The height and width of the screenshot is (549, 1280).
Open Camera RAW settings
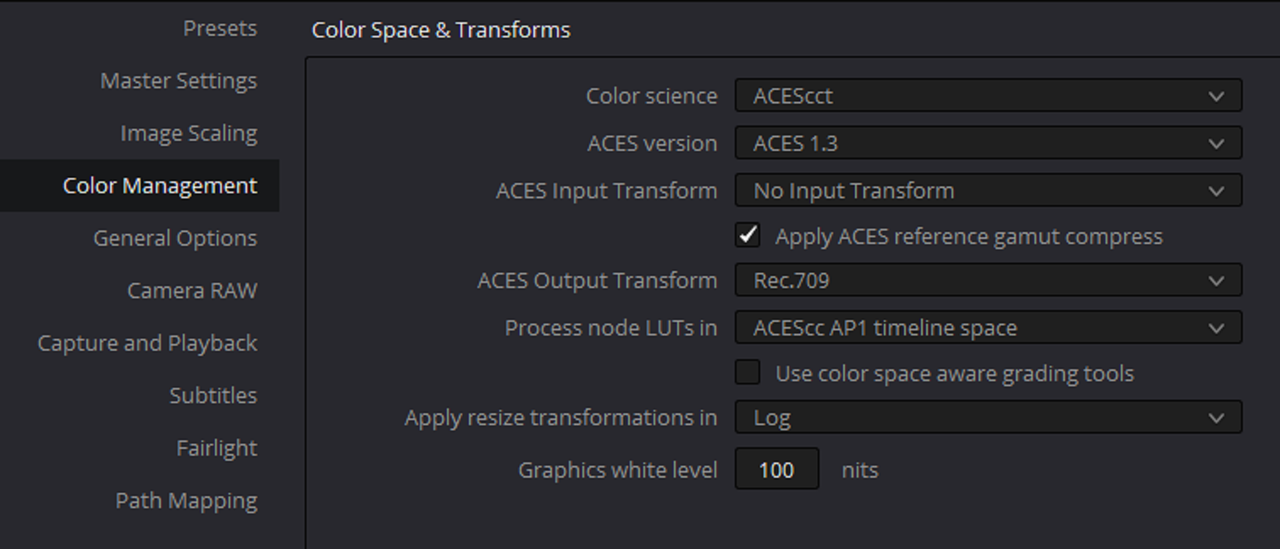tap(192, 291)
